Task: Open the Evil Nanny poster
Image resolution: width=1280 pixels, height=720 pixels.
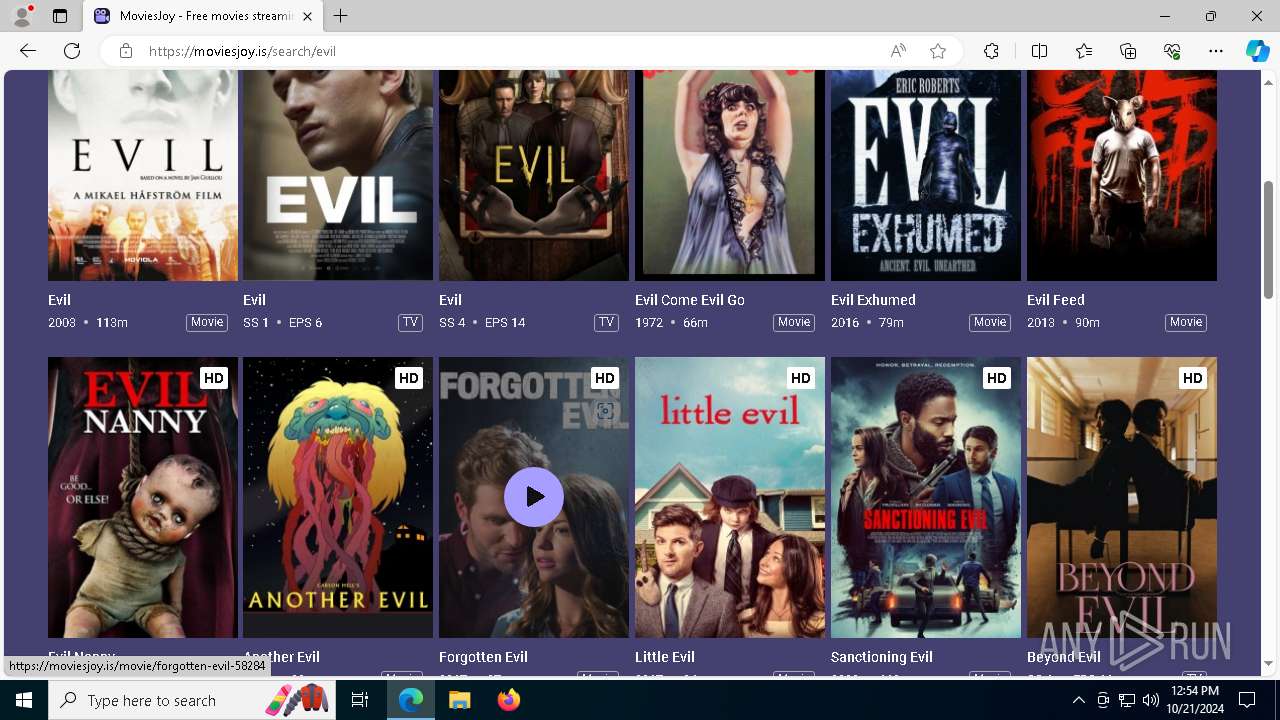Action: click(x=143, y=497)
